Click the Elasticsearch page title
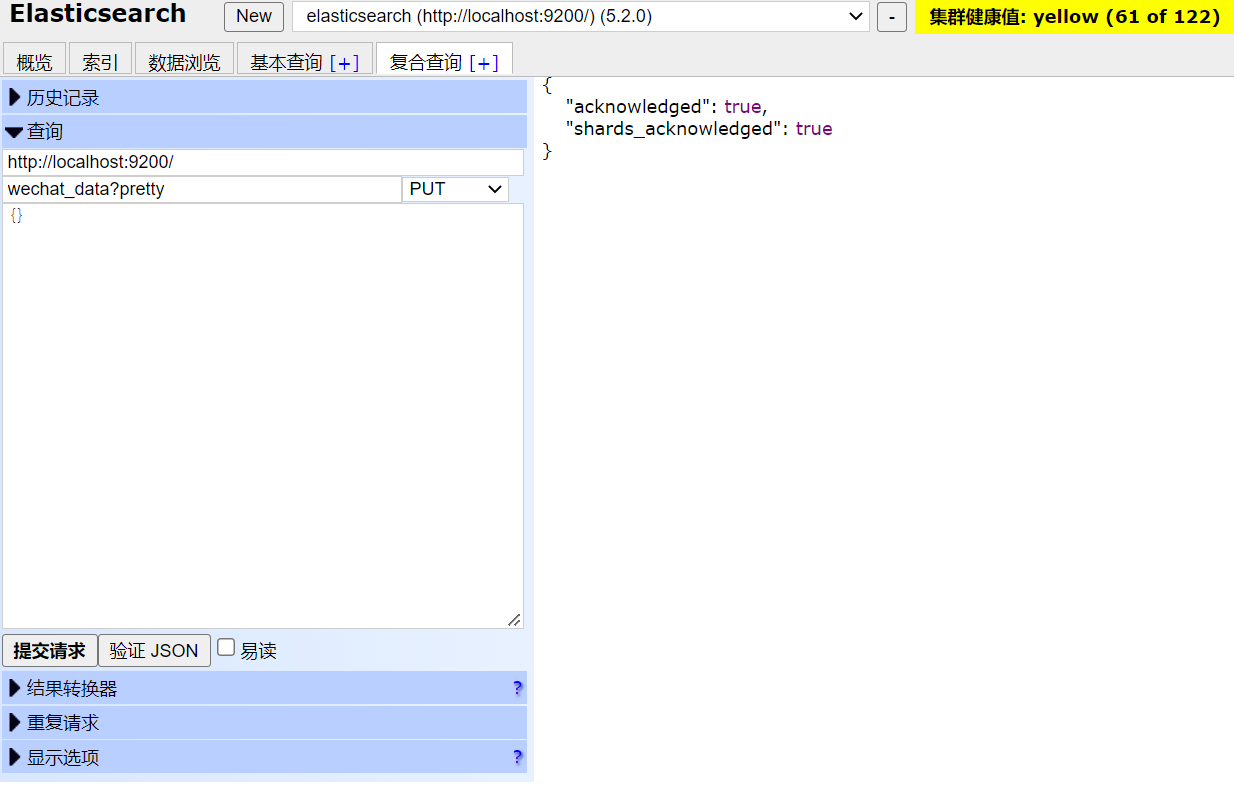 click(98, 14)
